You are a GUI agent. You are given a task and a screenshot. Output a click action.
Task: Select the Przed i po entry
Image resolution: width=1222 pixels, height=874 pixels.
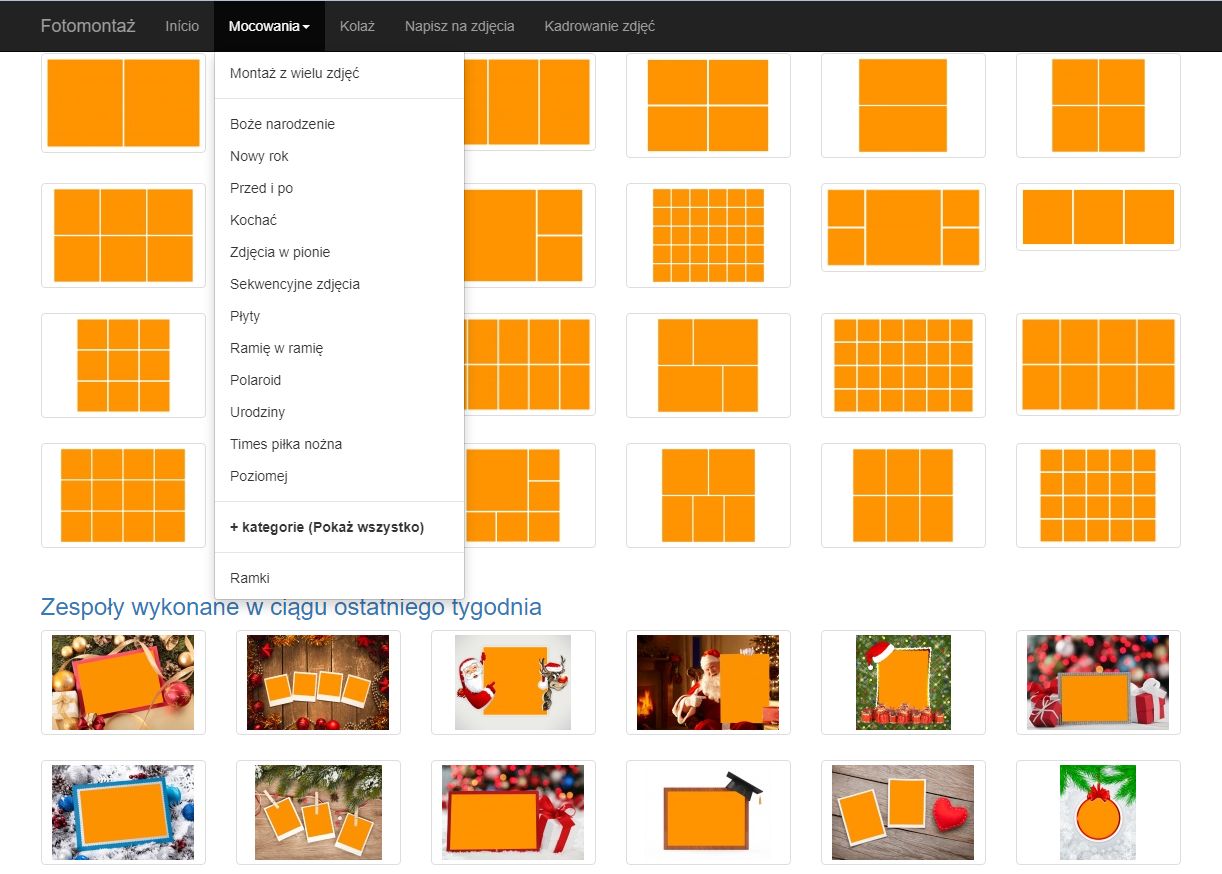click(339, 188)
